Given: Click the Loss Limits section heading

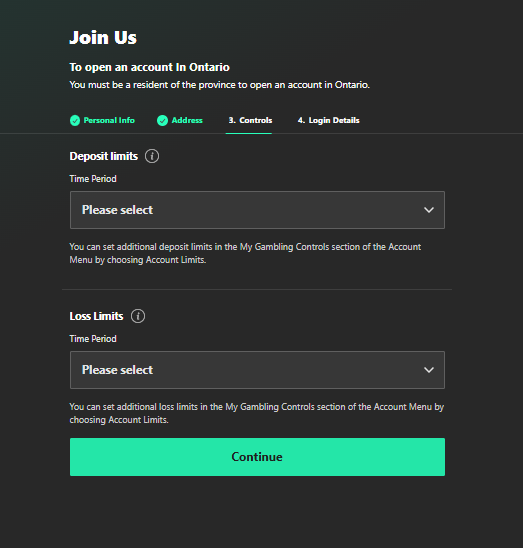Looking at the screenshot, I should point(96,316).
